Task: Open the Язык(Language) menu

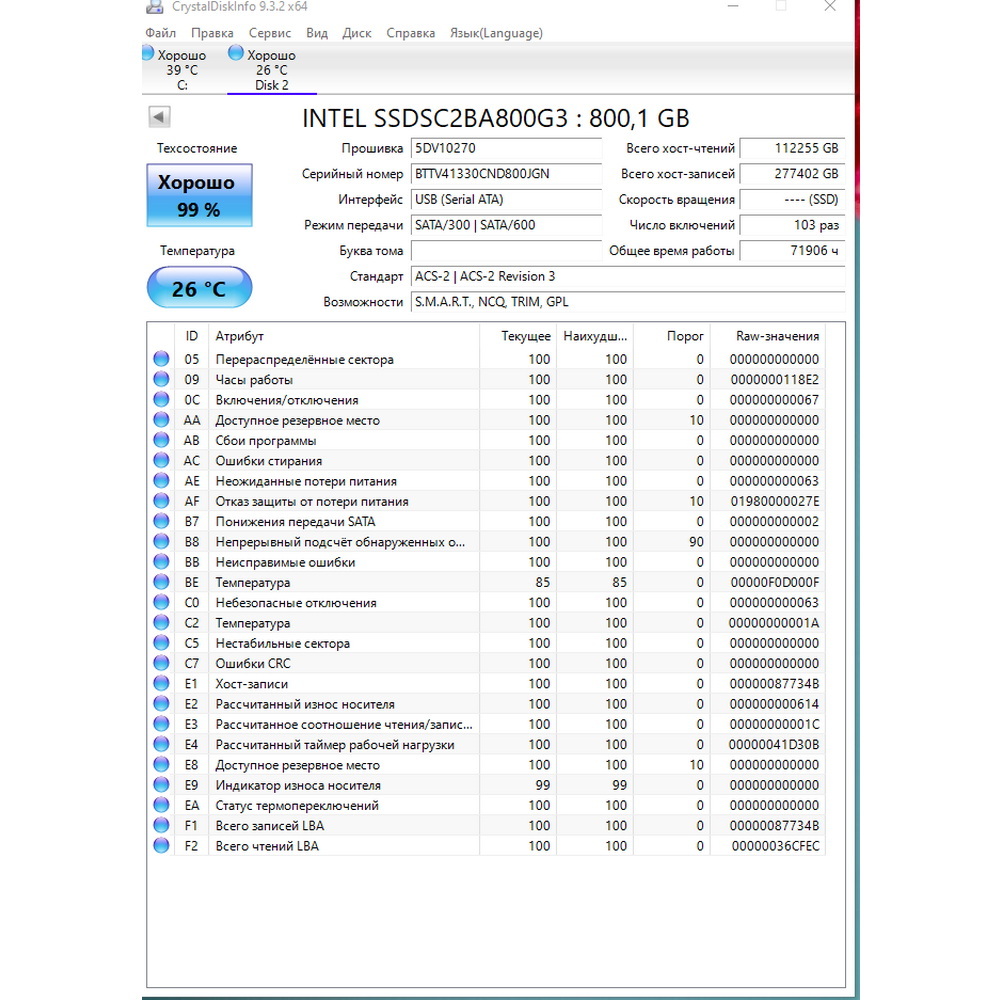Action: 496,33
